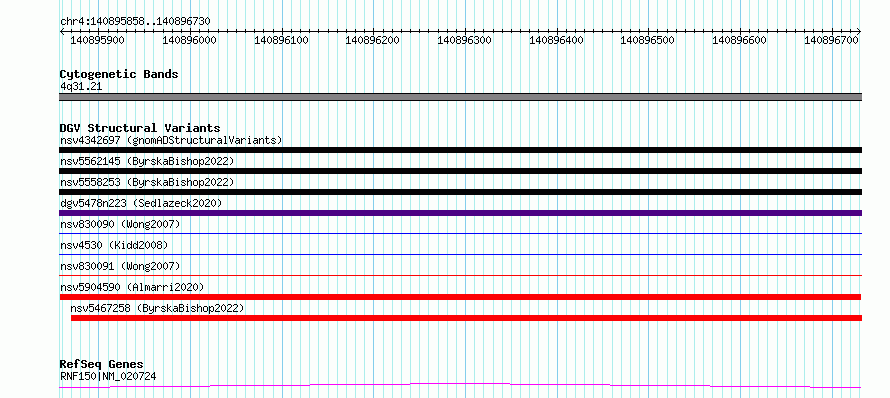The width and height of the screenshot is (890, 398).
Task: Open nsv5562145 ByrskaBishop2022 variant label
Action: (x=147, y=161)
